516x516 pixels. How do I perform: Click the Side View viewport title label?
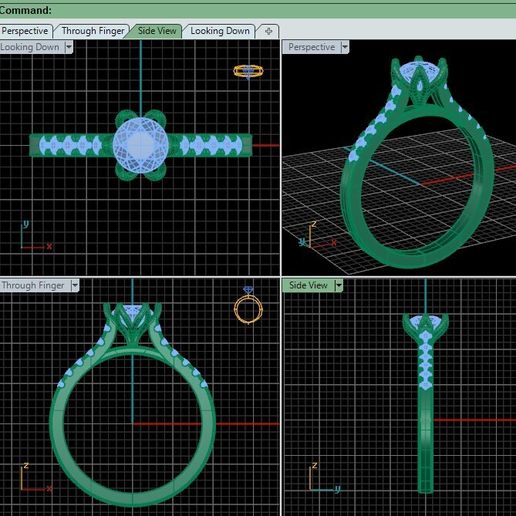(308, 285)
